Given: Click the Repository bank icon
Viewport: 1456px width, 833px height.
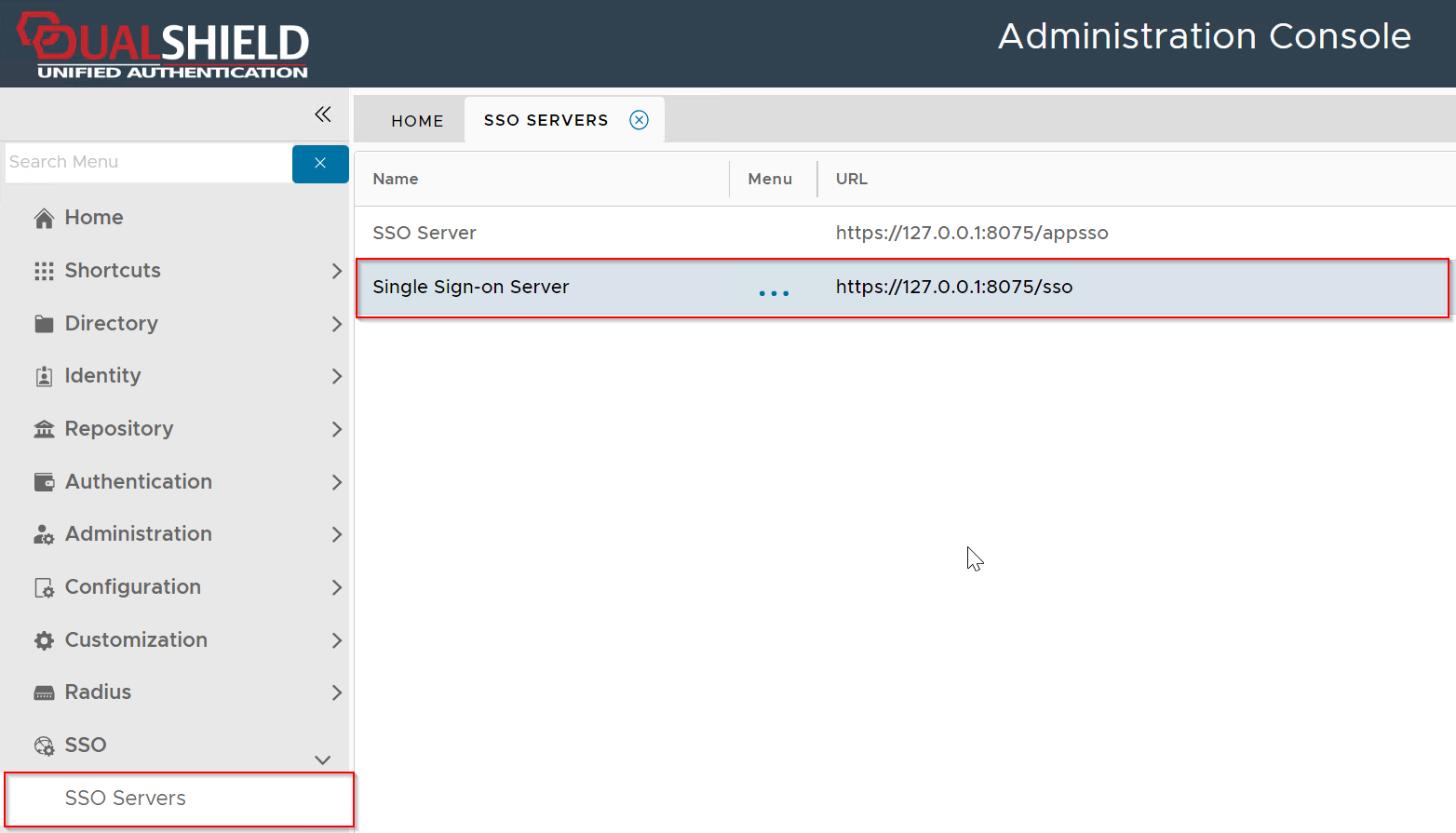Looking at the screenshot, I should coord(44,429).
